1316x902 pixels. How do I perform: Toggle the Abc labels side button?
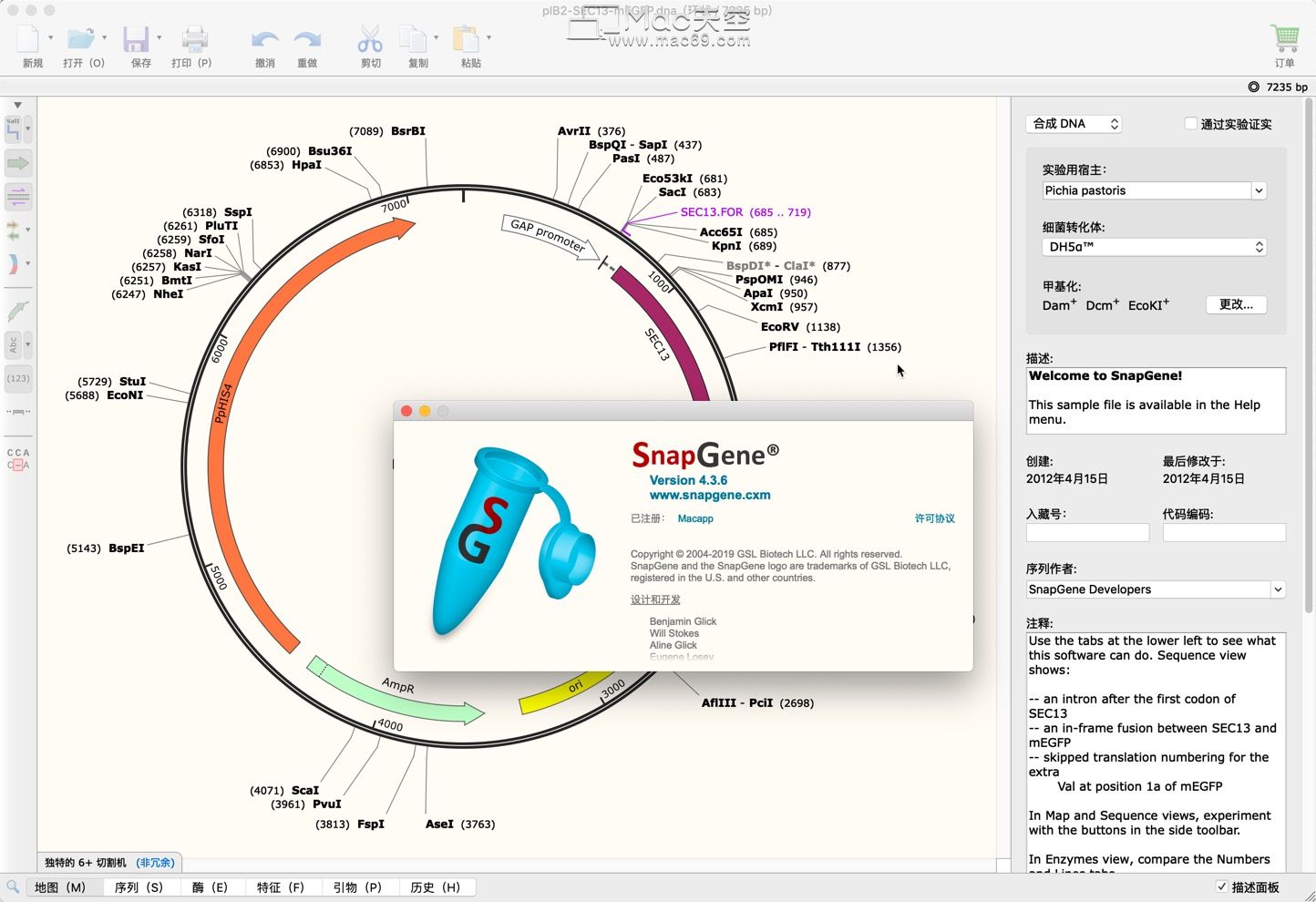click(x=13, y=345)
